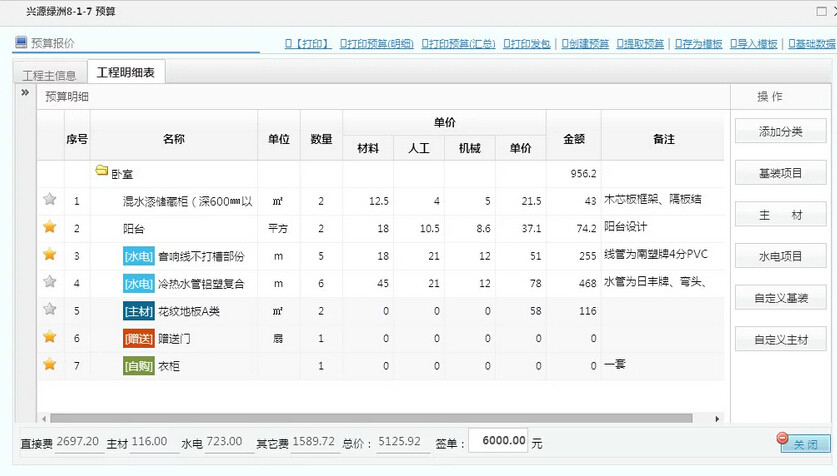Expand the collapsed left side panel
This screenshot has width=837, height=476.
(x=25, y=93)
